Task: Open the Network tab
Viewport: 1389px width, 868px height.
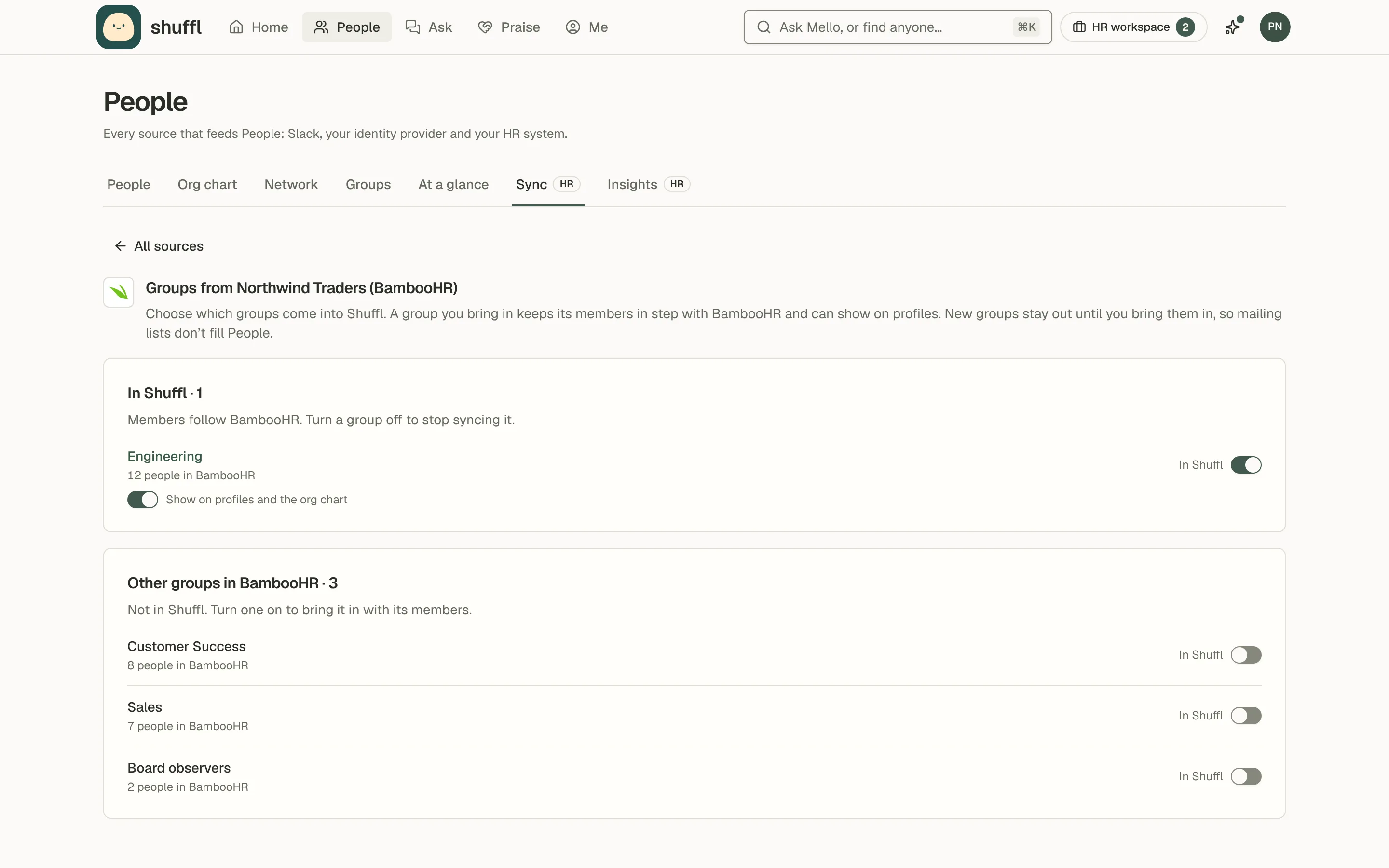Action: (291, 184)
